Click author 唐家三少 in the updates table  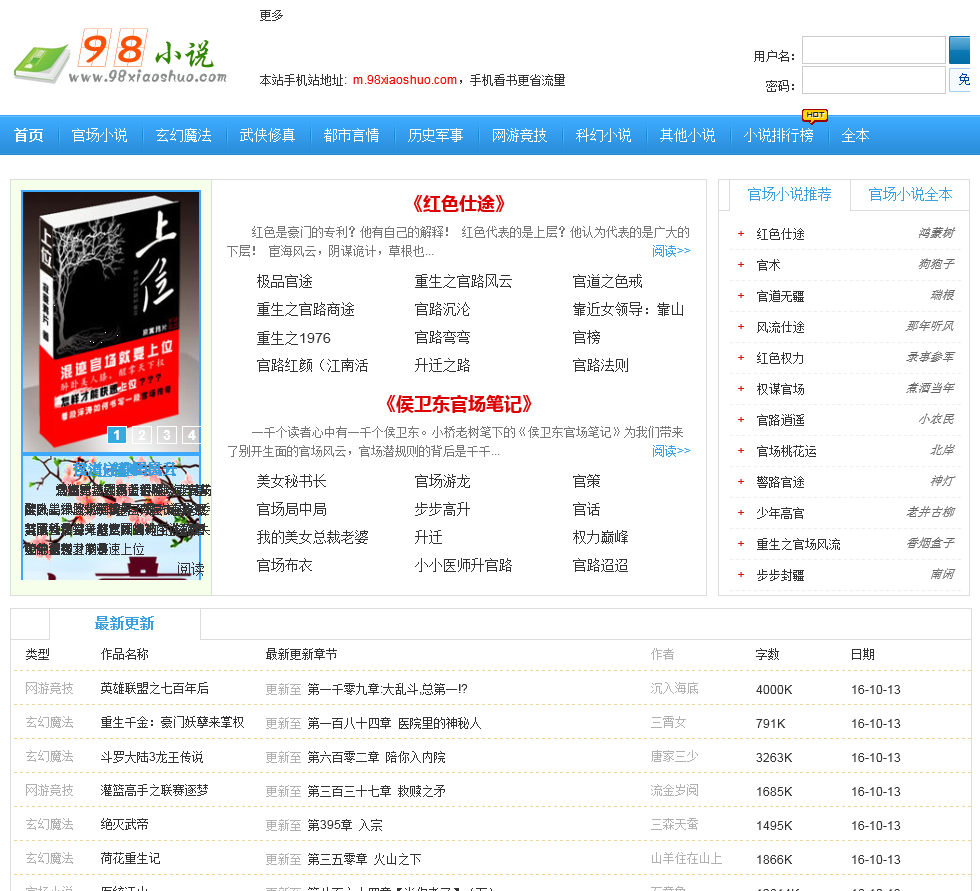point(674,757)
